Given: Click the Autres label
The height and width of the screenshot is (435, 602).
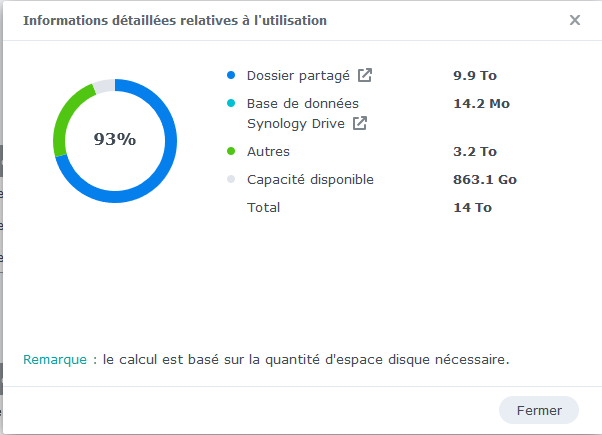Looking at the screenshot, I should coord(268,151).
